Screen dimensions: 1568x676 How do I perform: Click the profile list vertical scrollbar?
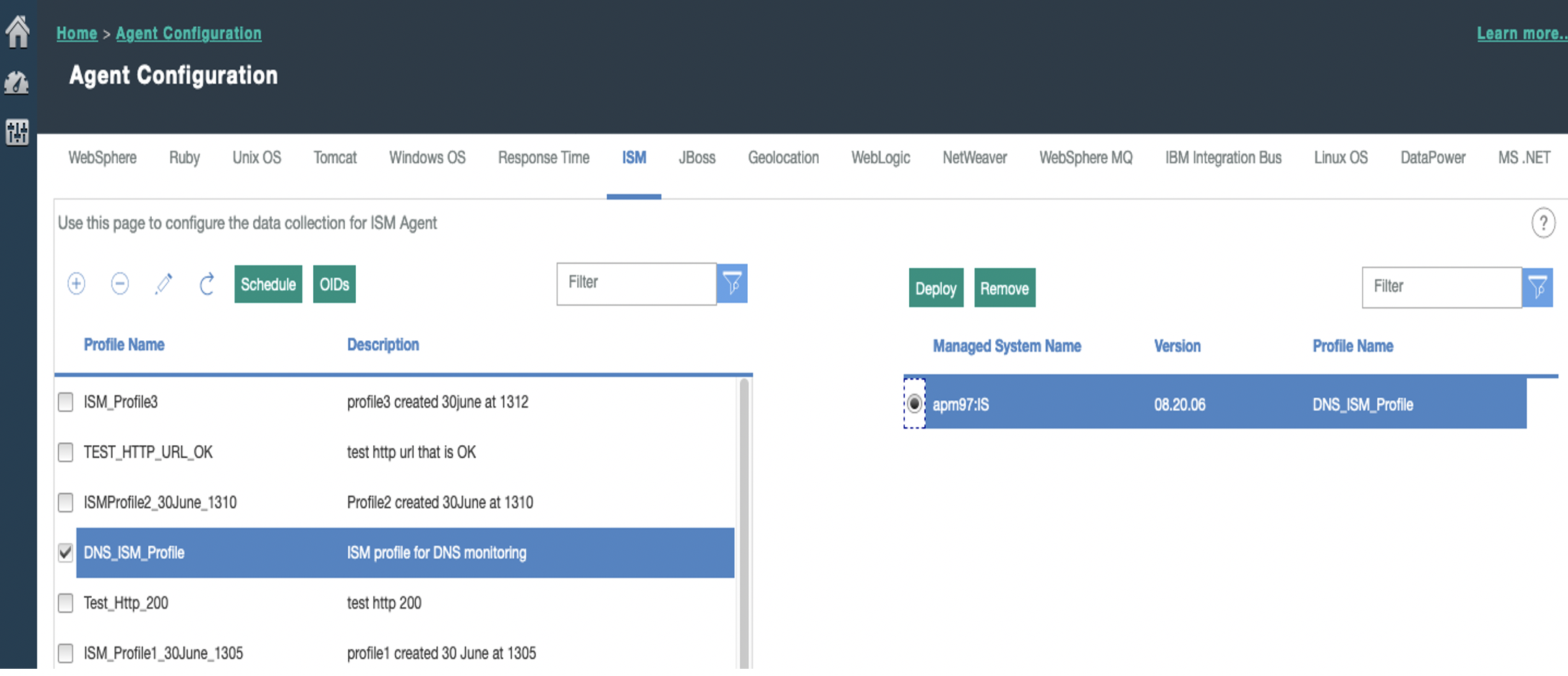tap(744, 523)
